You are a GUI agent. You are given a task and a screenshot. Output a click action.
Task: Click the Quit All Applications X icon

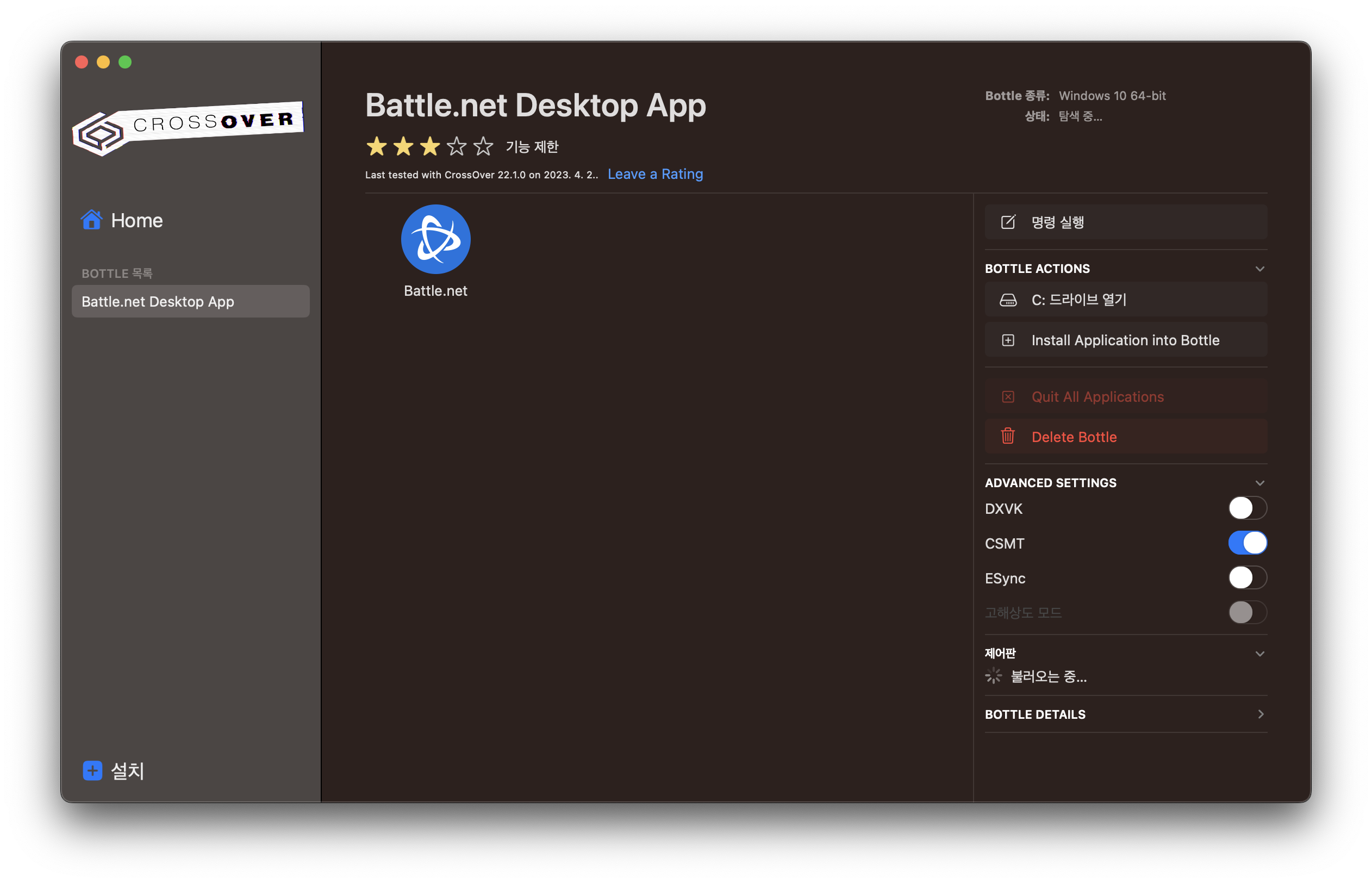point(1008,397)
